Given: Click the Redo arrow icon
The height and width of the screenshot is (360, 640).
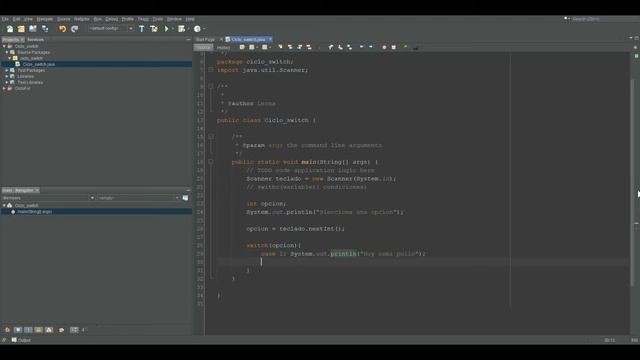Looking at the screenshot, I should click(74, 29).
